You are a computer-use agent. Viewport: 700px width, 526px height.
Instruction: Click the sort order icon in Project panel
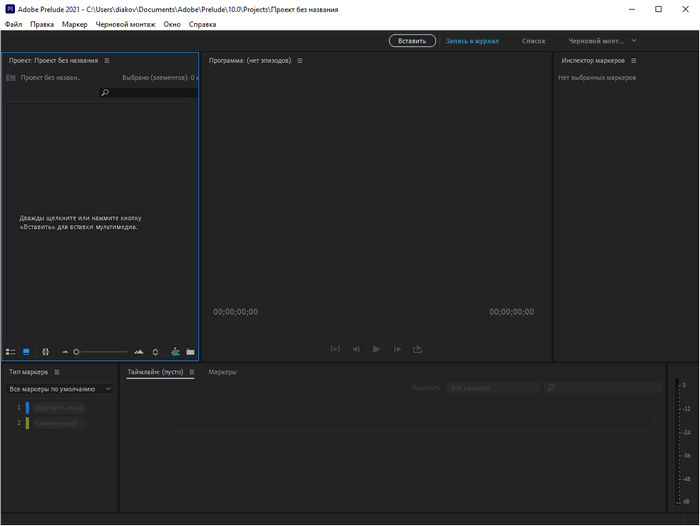[155, 352]
